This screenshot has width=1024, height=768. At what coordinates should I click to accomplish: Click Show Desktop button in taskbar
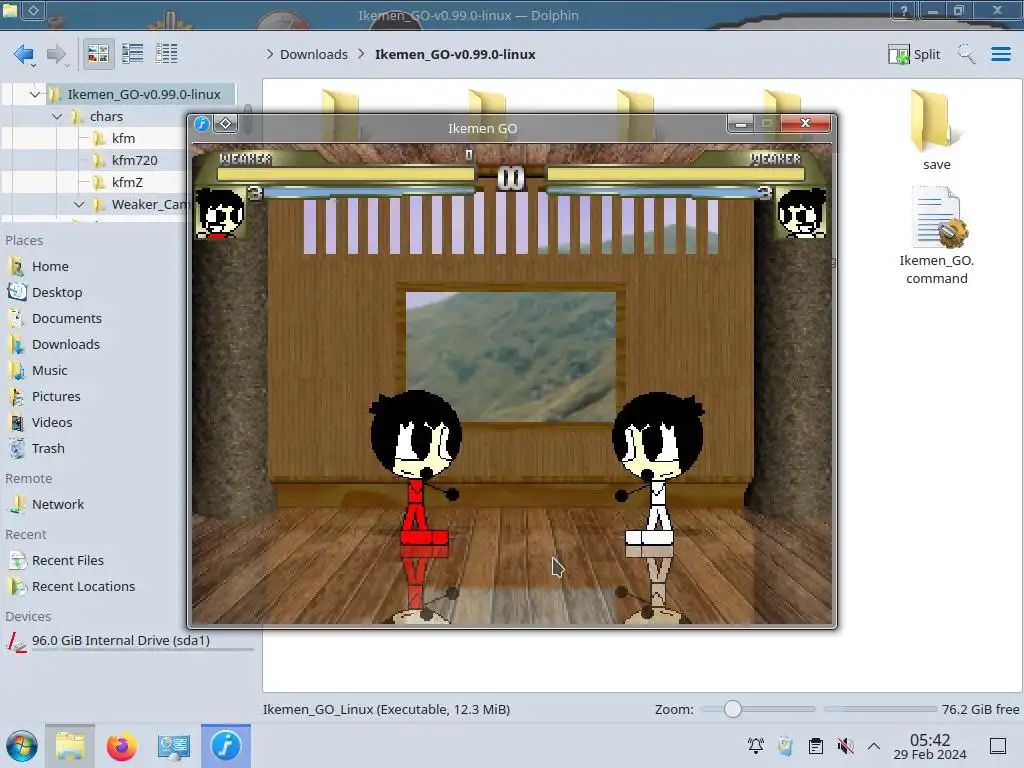pyautogui.click(x=998, y=746)
